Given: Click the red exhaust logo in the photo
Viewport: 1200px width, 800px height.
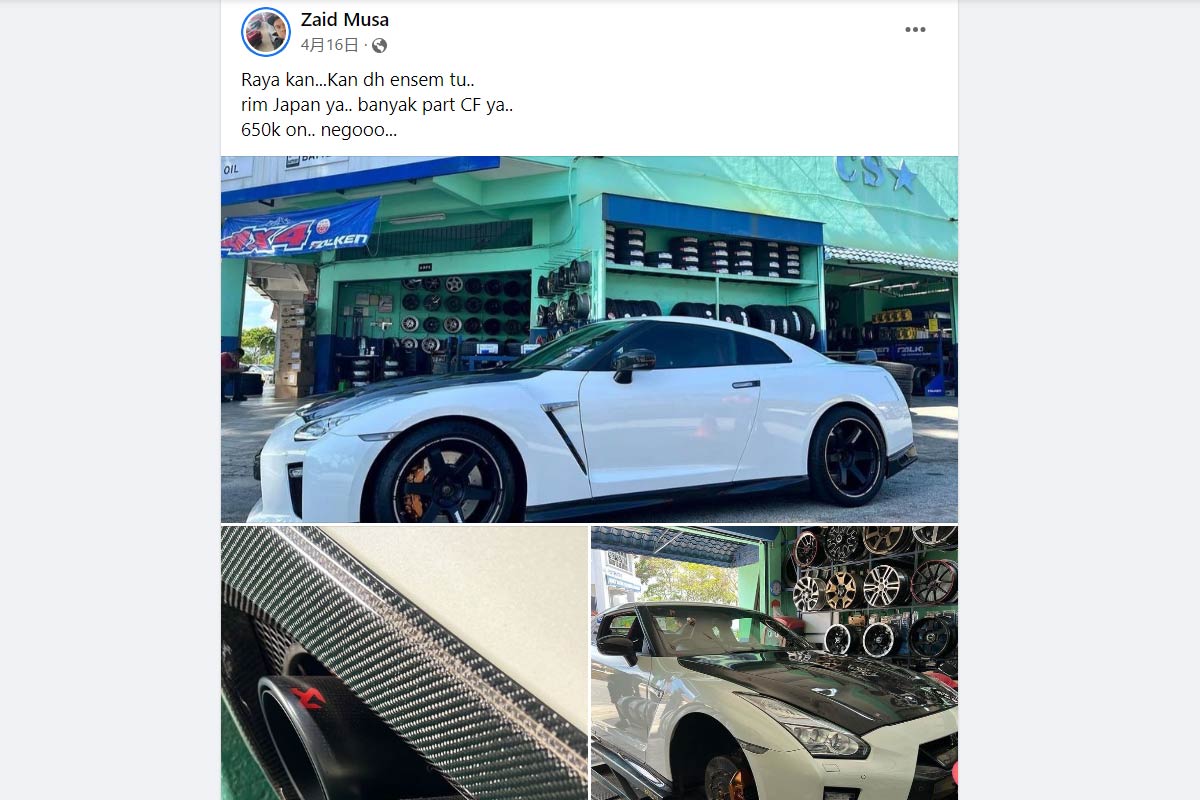Looking at the screenshot, I should (x=309, y=695).
